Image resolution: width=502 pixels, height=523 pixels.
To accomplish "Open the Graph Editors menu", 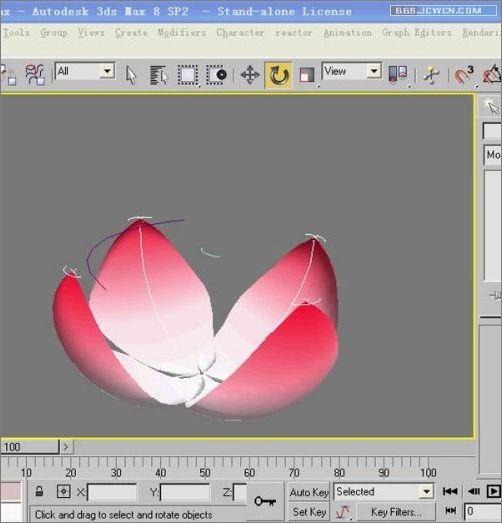I will click(417, 33).
